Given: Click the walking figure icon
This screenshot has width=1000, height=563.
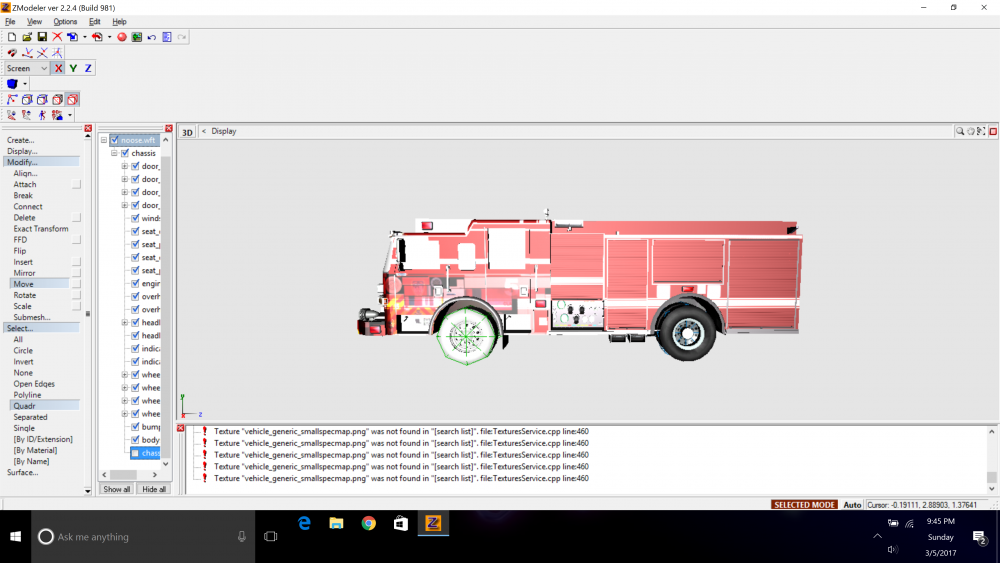Looking at the screenshot, I should (42, 115).
